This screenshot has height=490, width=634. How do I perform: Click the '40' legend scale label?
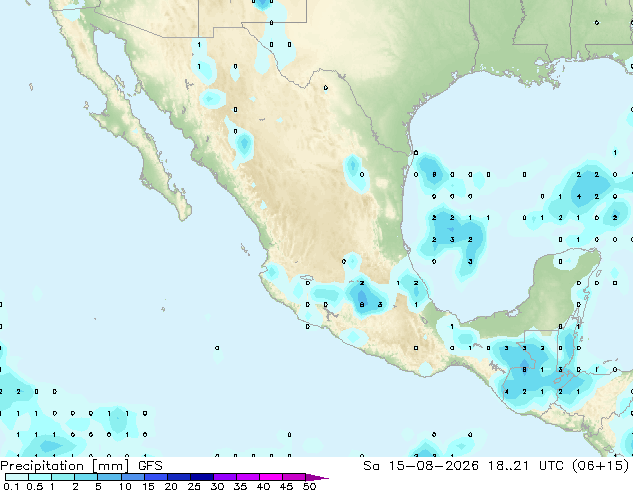click(x=263, y=486)
